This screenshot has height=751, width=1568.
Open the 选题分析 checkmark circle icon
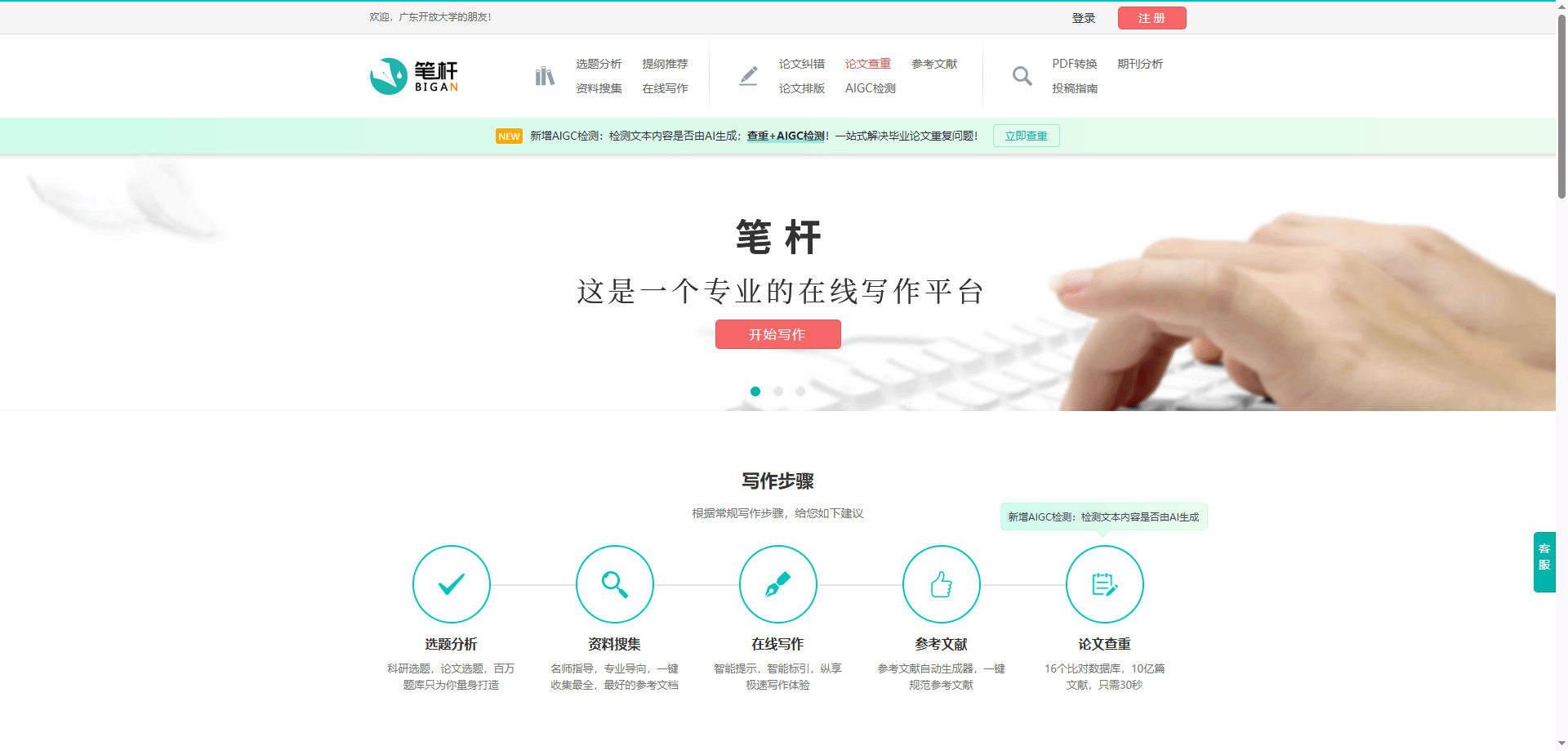(x=452, y=584)
